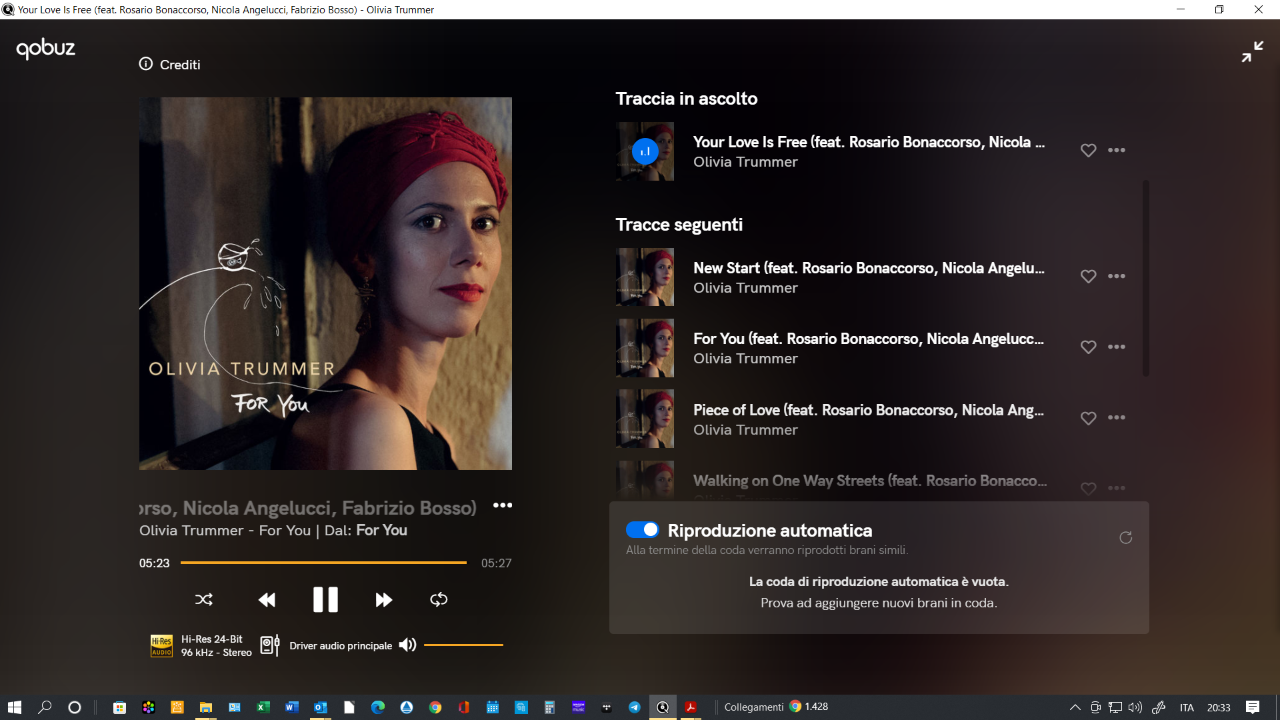The height and width of the screenshot is (720, 1280).
Task: Open the audio output device selector
Action: [270, 645]
